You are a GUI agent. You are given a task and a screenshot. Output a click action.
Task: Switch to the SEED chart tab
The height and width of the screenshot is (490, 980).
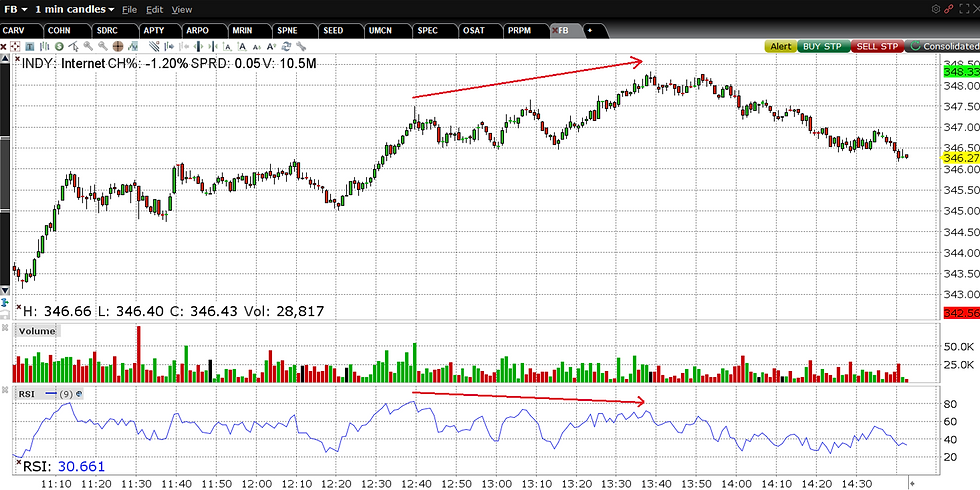pyautogui.click(x=341, y=30)
